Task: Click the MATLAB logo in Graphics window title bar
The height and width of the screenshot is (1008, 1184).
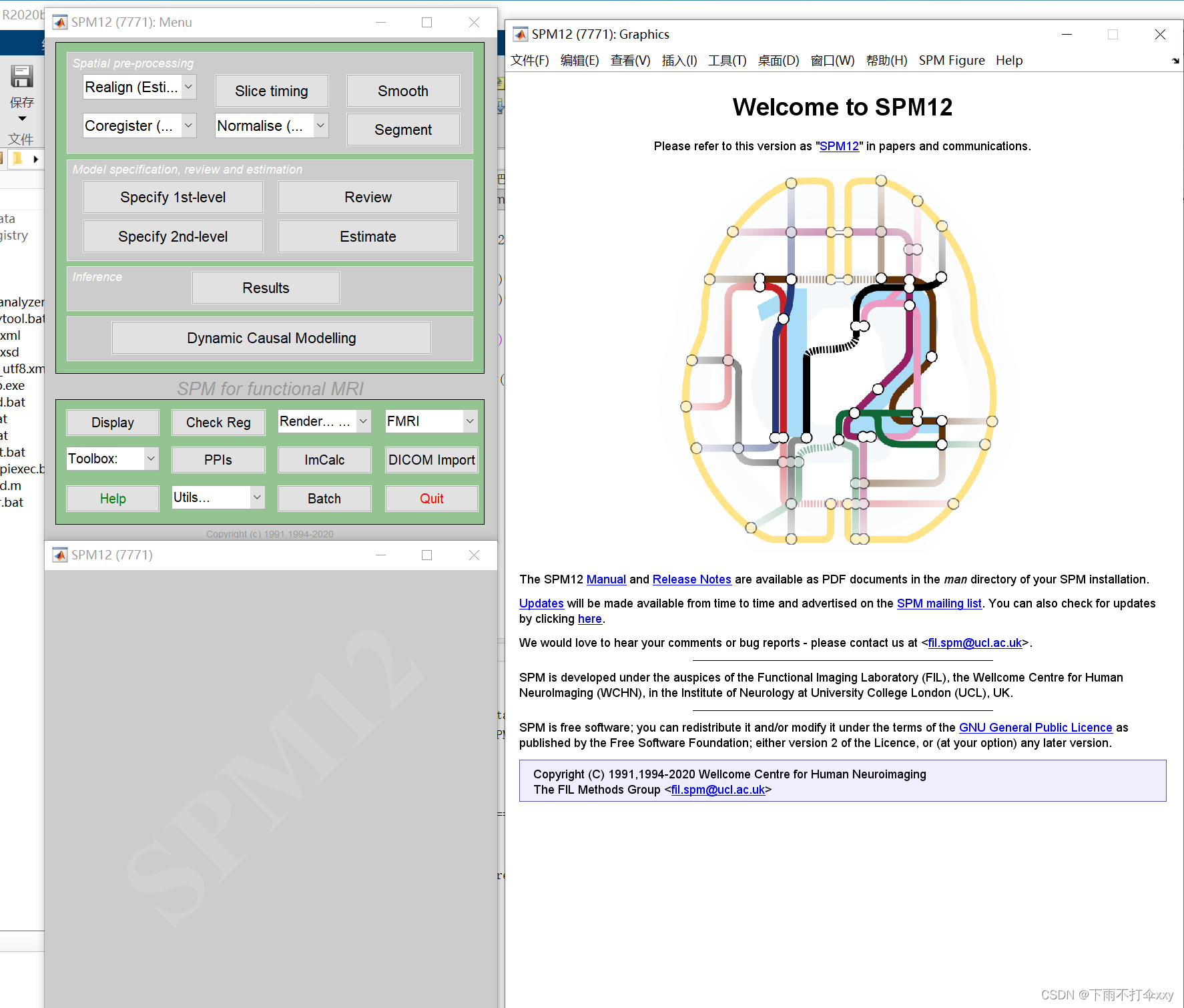Action: (521, 34)
